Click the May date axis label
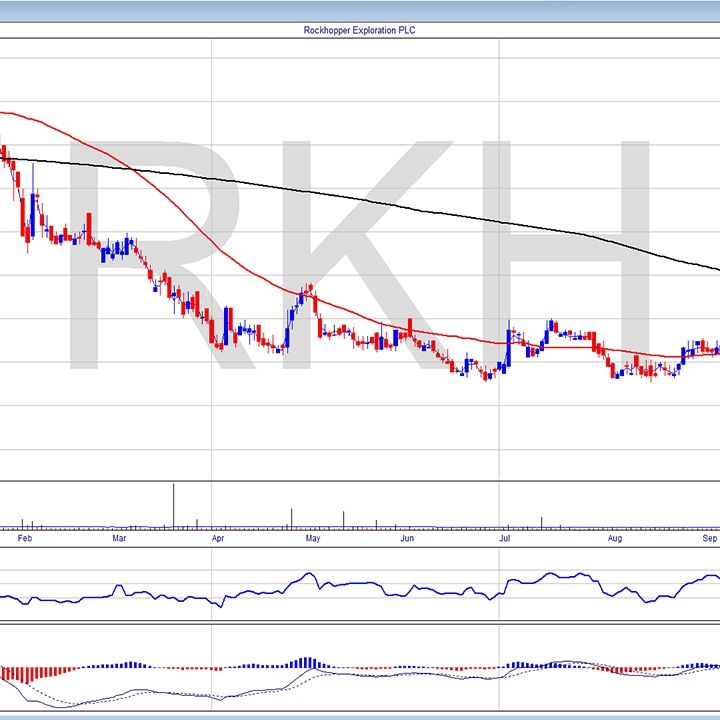 coord(313,539)
